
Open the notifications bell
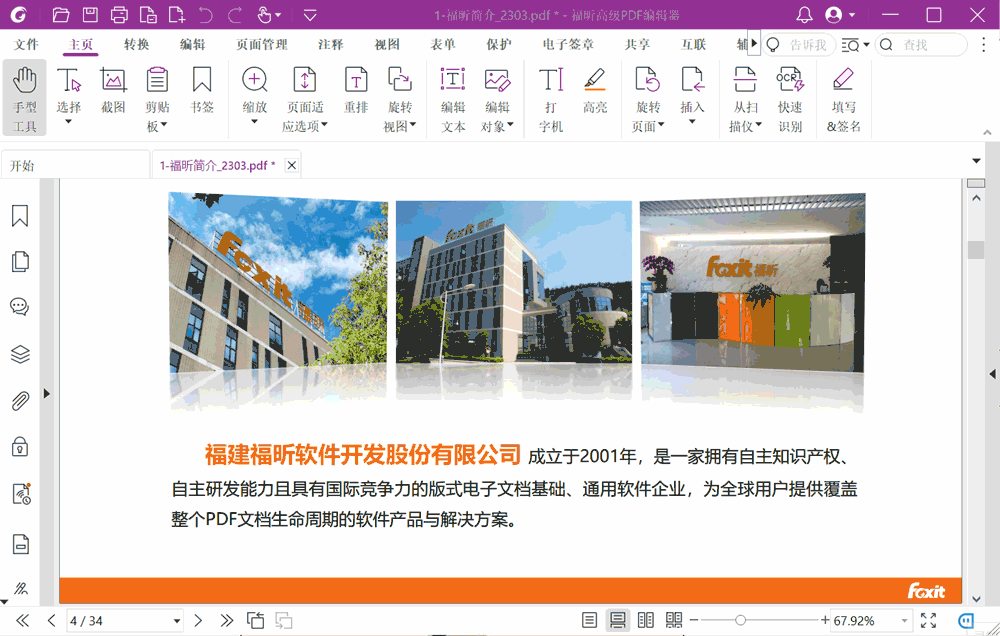coord(804,15)
